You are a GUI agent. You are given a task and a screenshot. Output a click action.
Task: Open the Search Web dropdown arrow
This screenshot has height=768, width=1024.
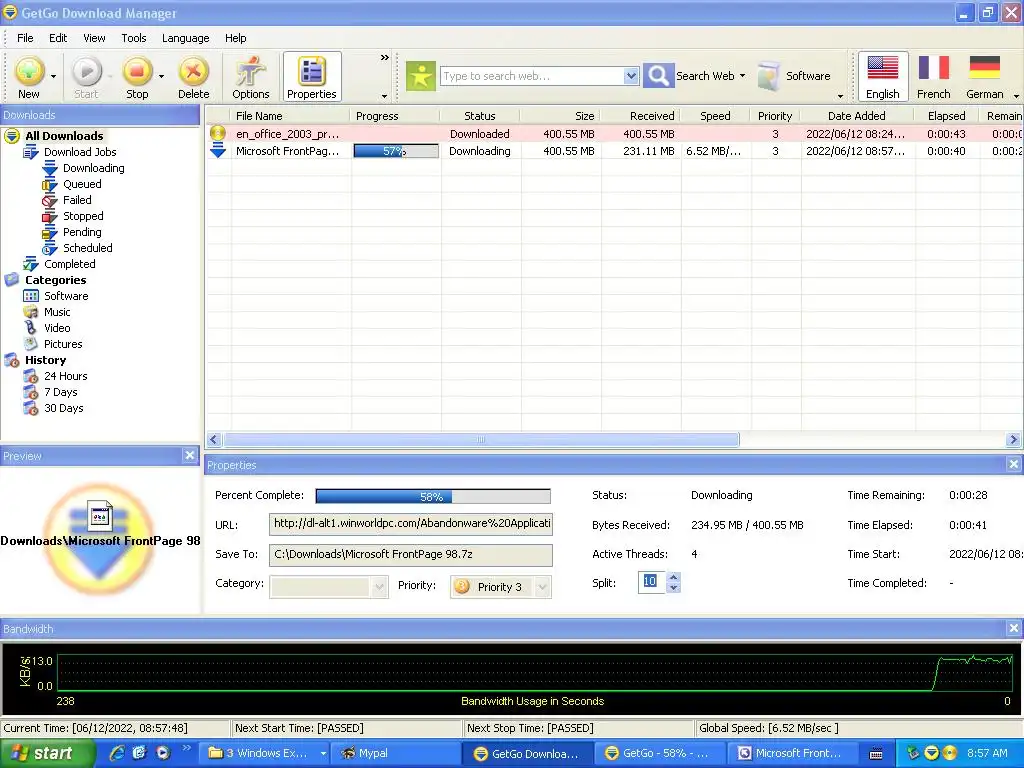pos(743,76)
